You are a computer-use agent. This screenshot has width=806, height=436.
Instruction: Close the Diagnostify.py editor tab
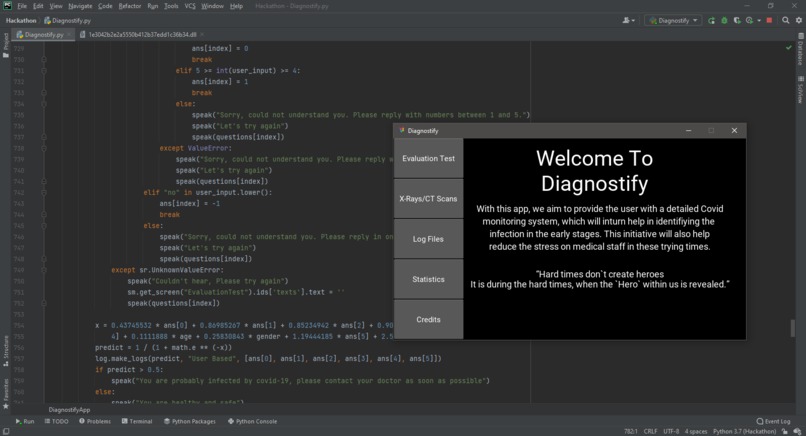[x=69, y=34]
